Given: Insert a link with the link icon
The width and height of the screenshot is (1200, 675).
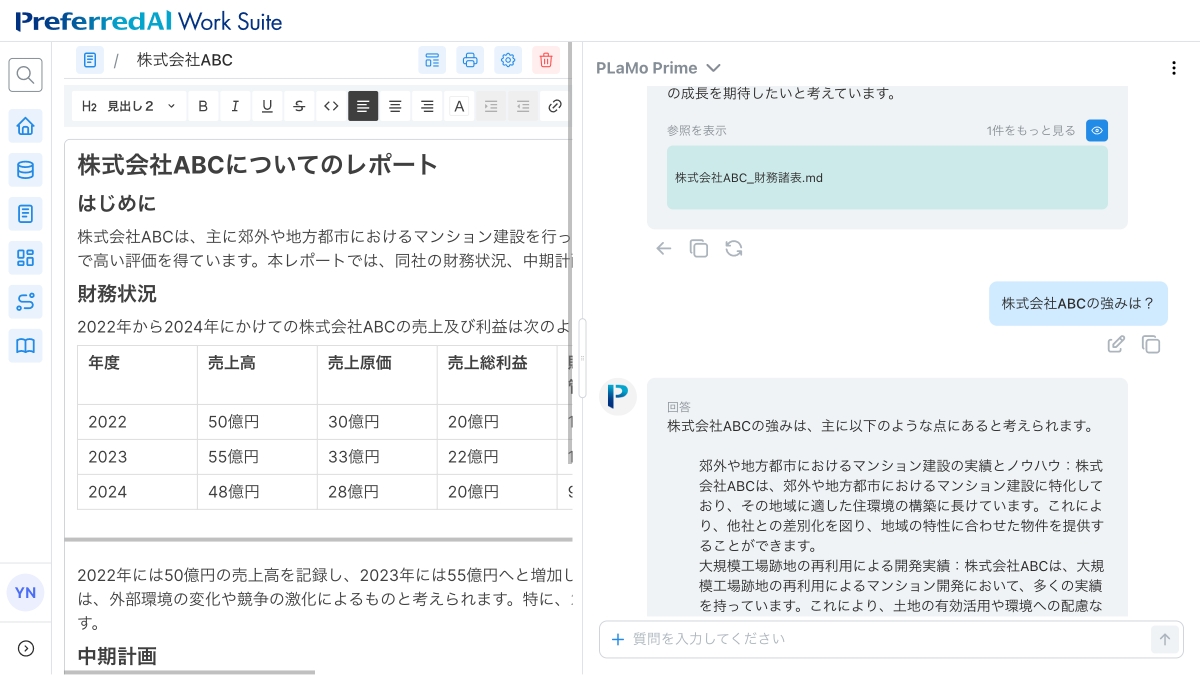Looking at the screenshot, I should [555, 106].
